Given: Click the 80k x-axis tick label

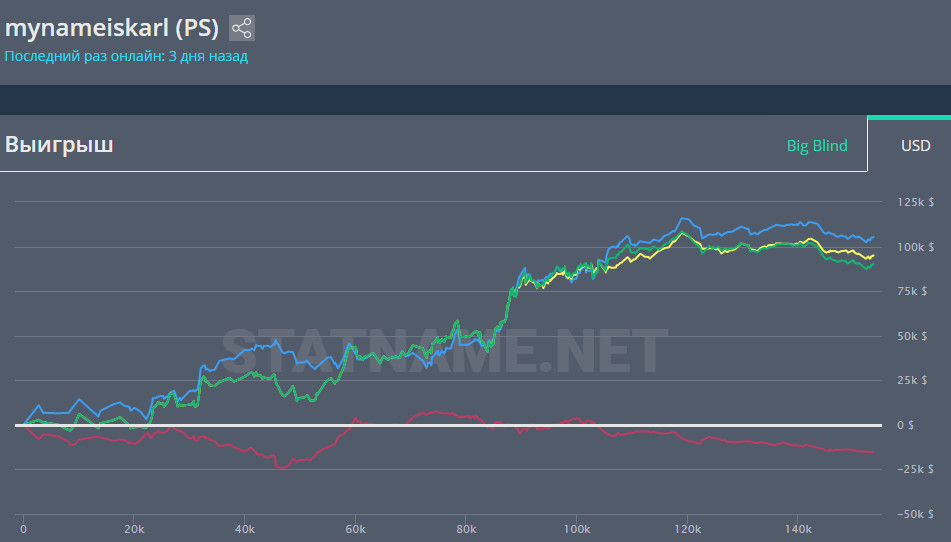Looking at the screenshot, I should pyautogui.click(x=465, y=528).
